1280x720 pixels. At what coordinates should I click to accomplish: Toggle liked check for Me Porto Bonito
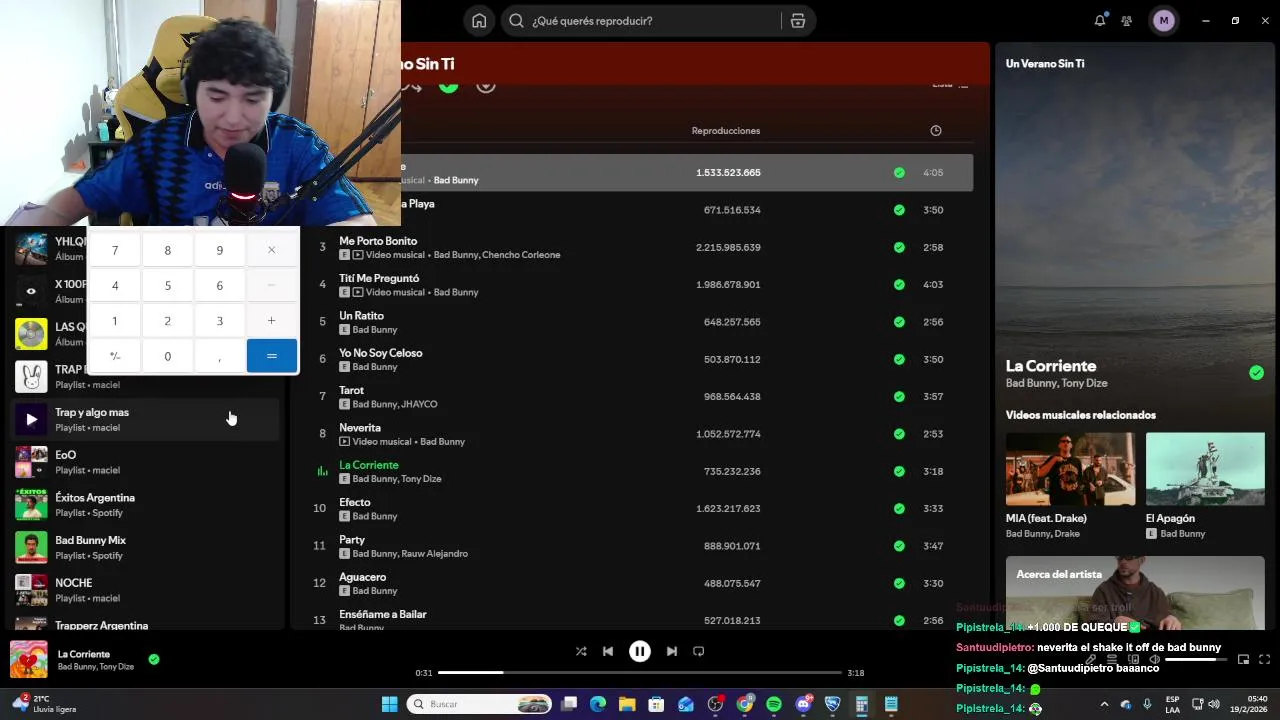[x=899, y=248]
